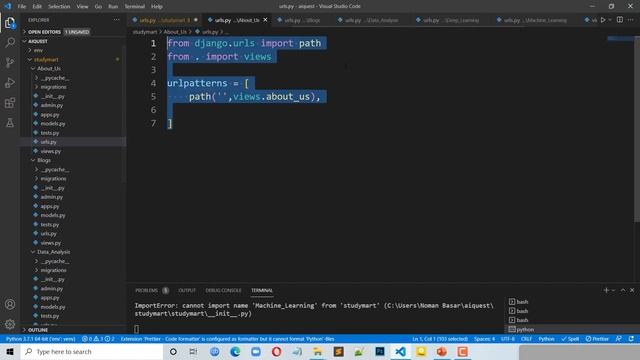Click the minimap highlighted slider

tap(620, 38)
